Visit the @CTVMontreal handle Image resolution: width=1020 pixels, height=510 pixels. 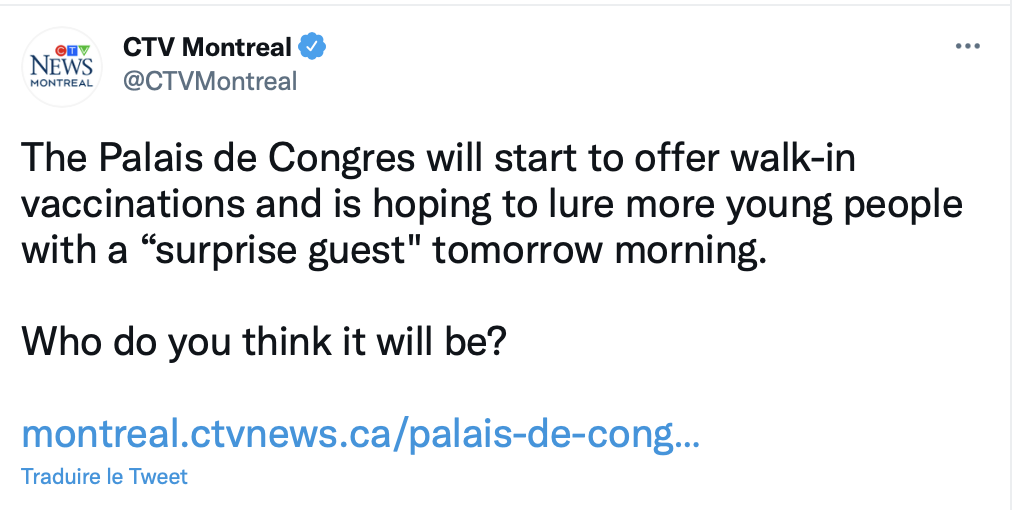tap(209, 81)
